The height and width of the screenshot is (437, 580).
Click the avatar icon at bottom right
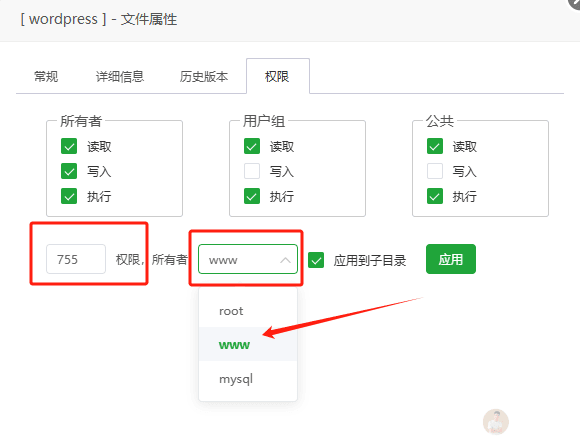(x=496, y=422)
